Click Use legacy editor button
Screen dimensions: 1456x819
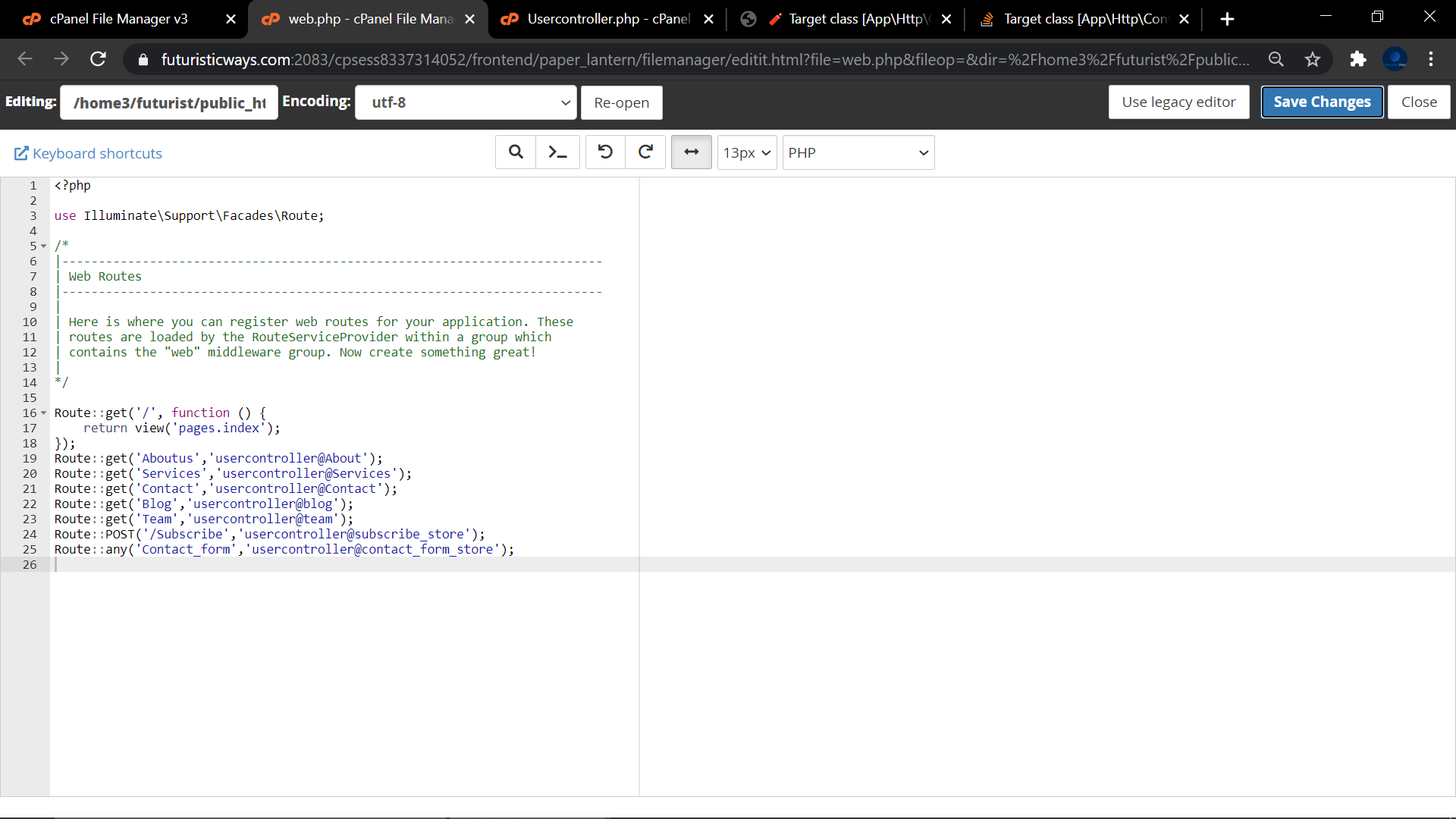coord(1178,102)
